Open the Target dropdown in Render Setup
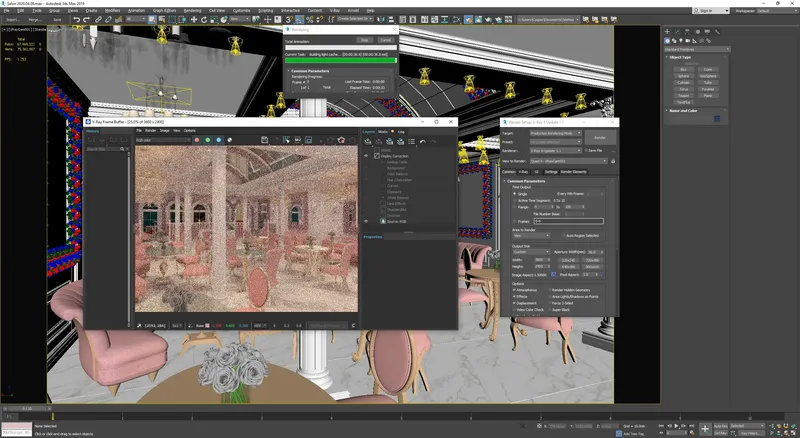800x438 pixels. 556,133
